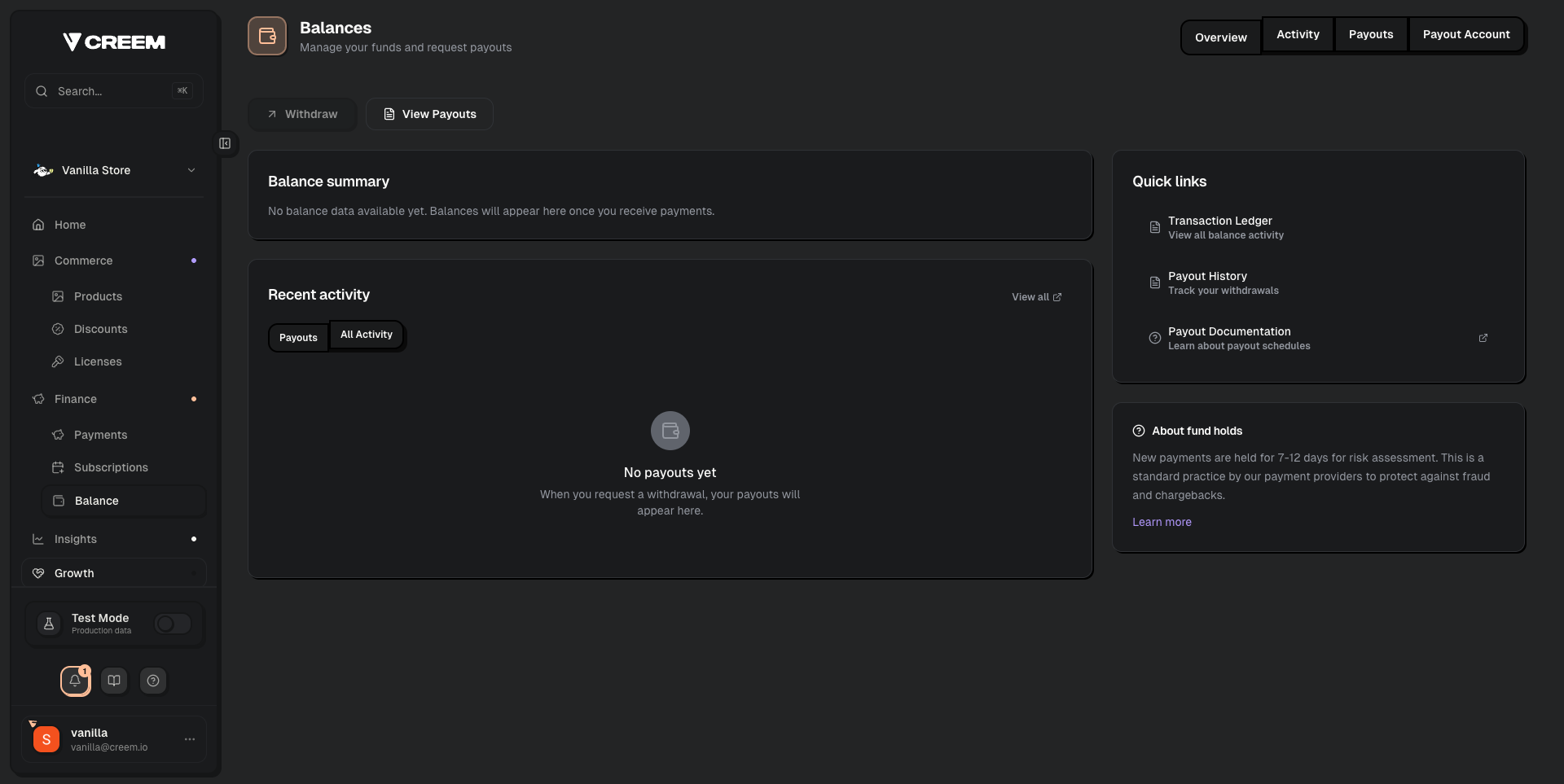Focus the Search input field
Viewport: 1564px width, 784px height.
click(114, 91)
